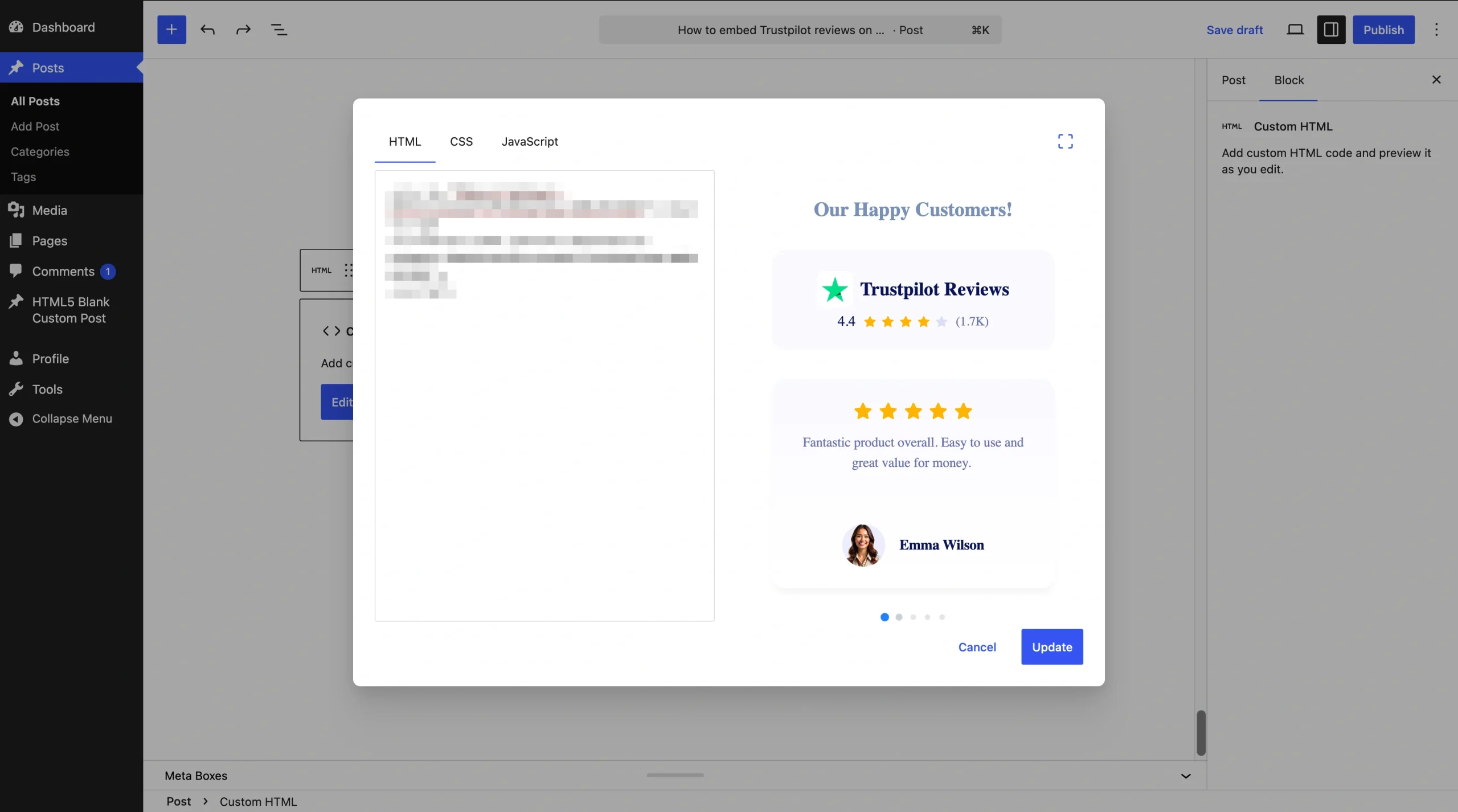Viewport: 1458px width, 812px height.
Task: Open the document overview list icon
Action: click(x=279, y=30)
